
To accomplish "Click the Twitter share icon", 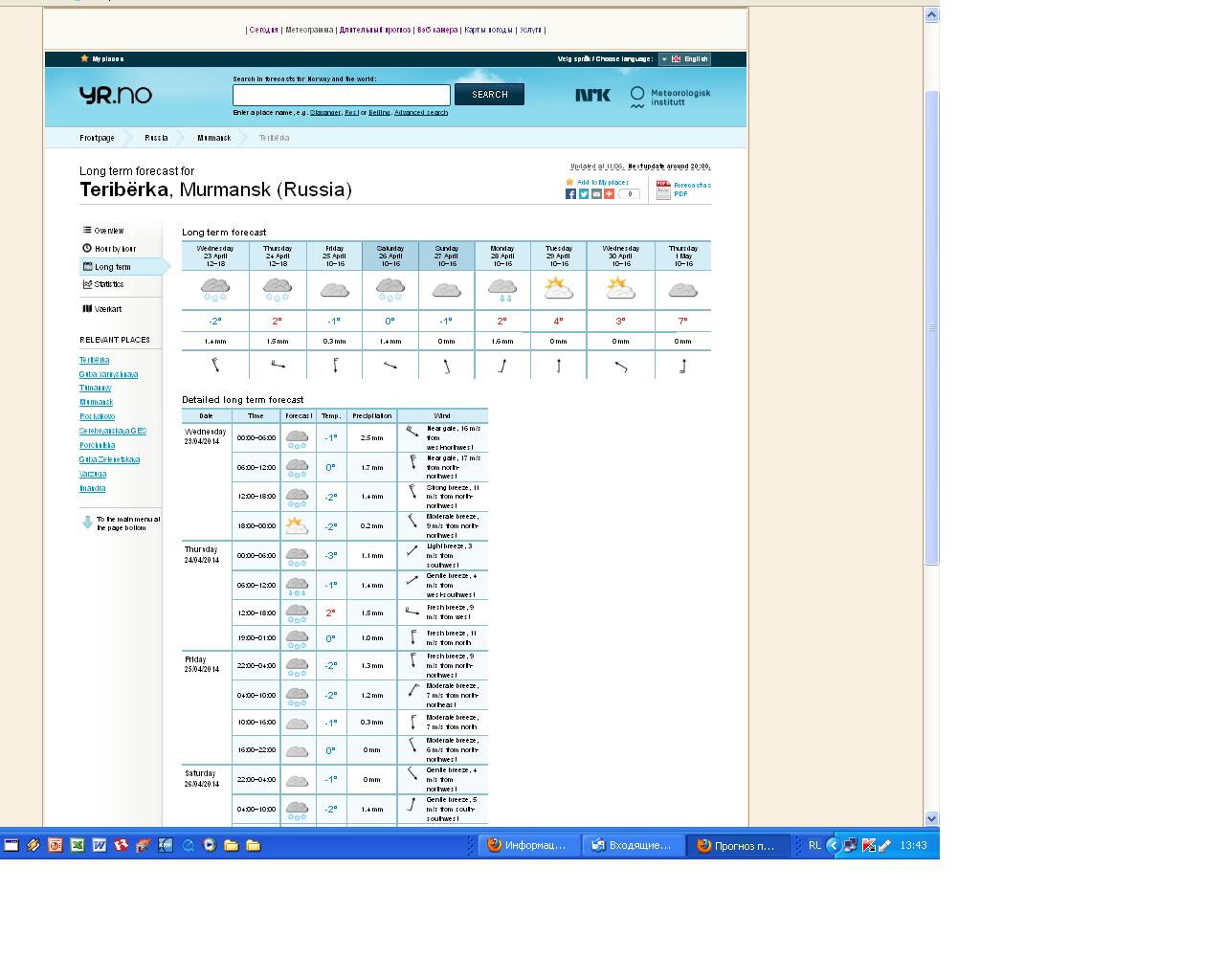I will tap(583, 194).
